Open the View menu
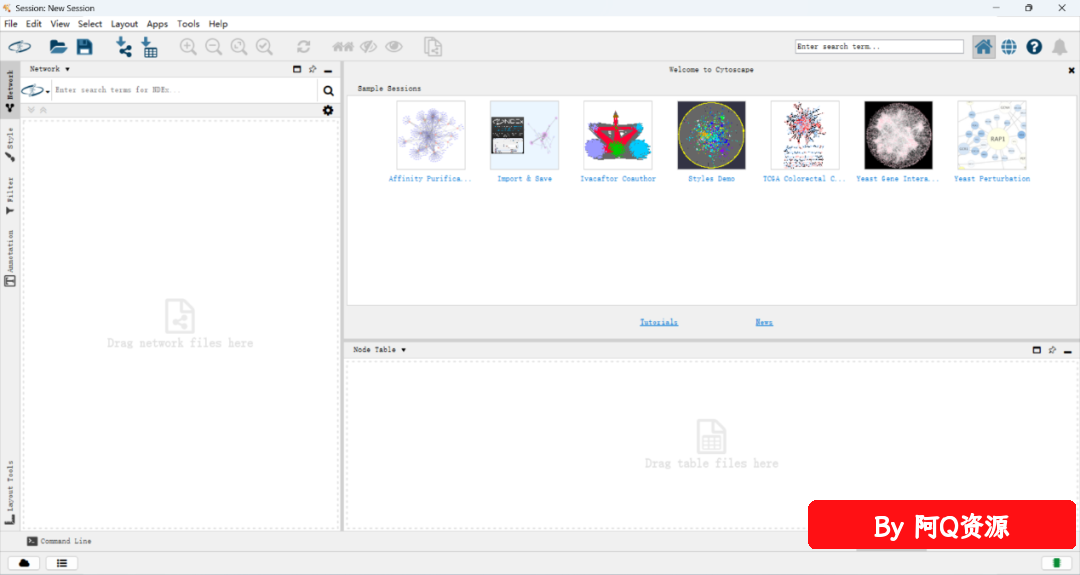1080x575 pixels. click(60, 23)
